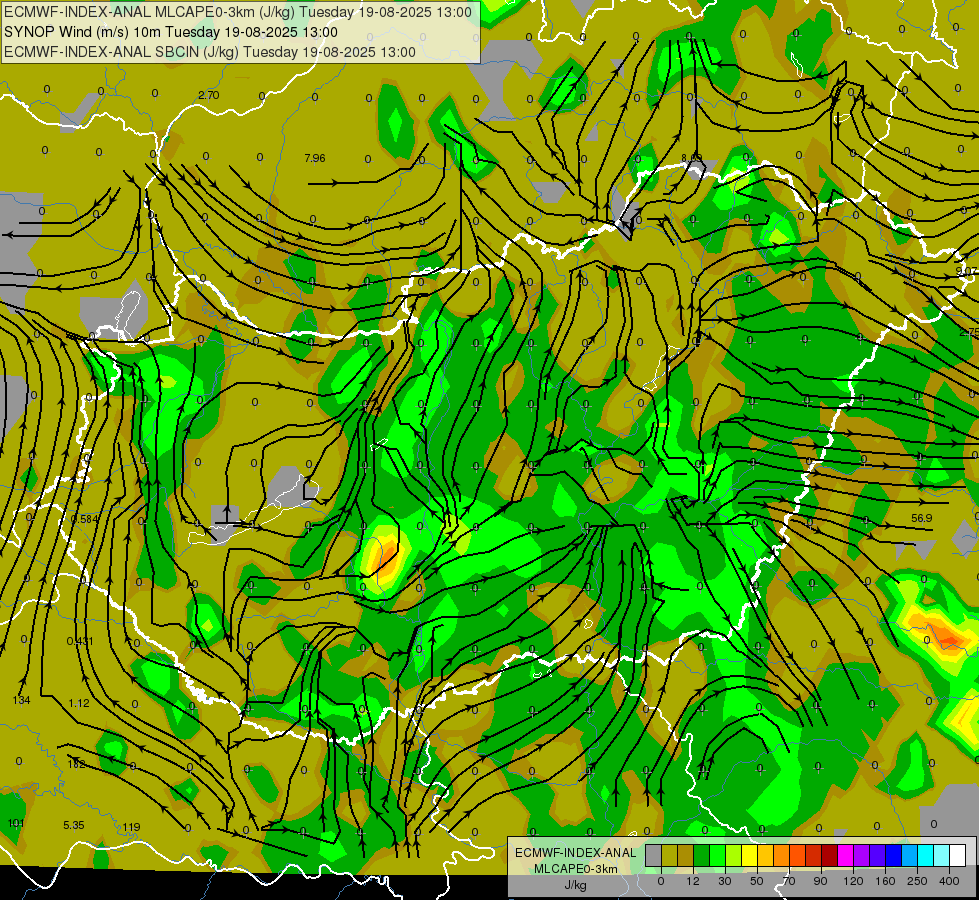Screen dimensions: 979x900
Task: Select the SYNOP Wind 10m header line
Action: click(x=171, y=32)
